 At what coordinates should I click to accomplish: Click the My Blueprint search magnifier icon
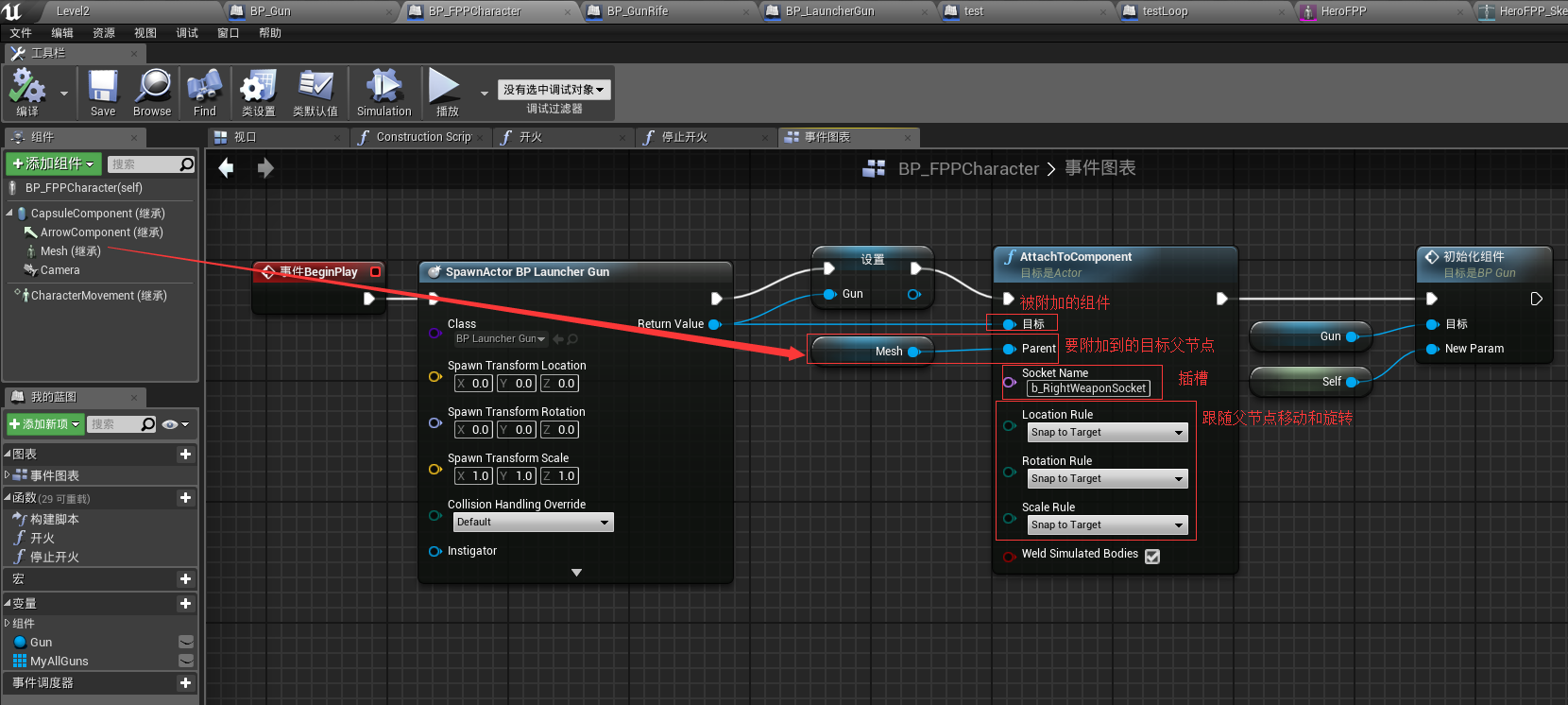pyautogui.click(x=148, y=424)
